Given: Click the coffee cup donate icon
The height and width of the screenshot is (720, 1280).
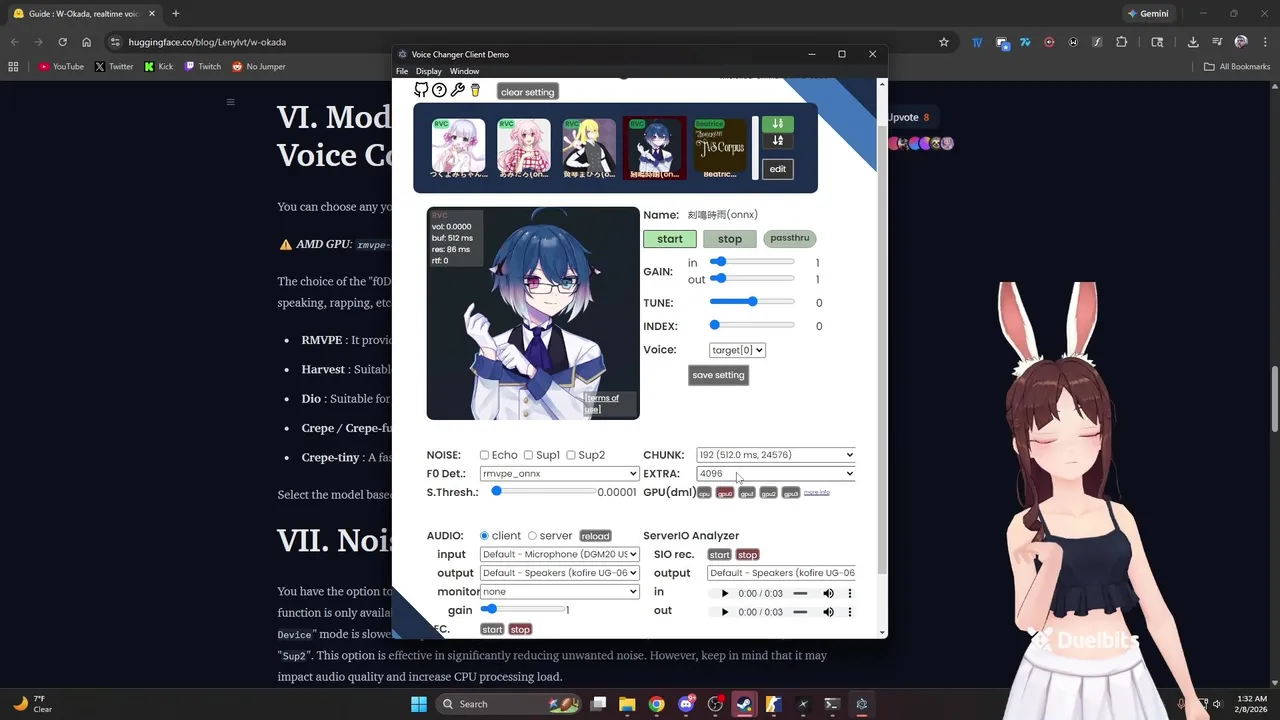Looking at the screenshot, I should click(x=475, y=90).
